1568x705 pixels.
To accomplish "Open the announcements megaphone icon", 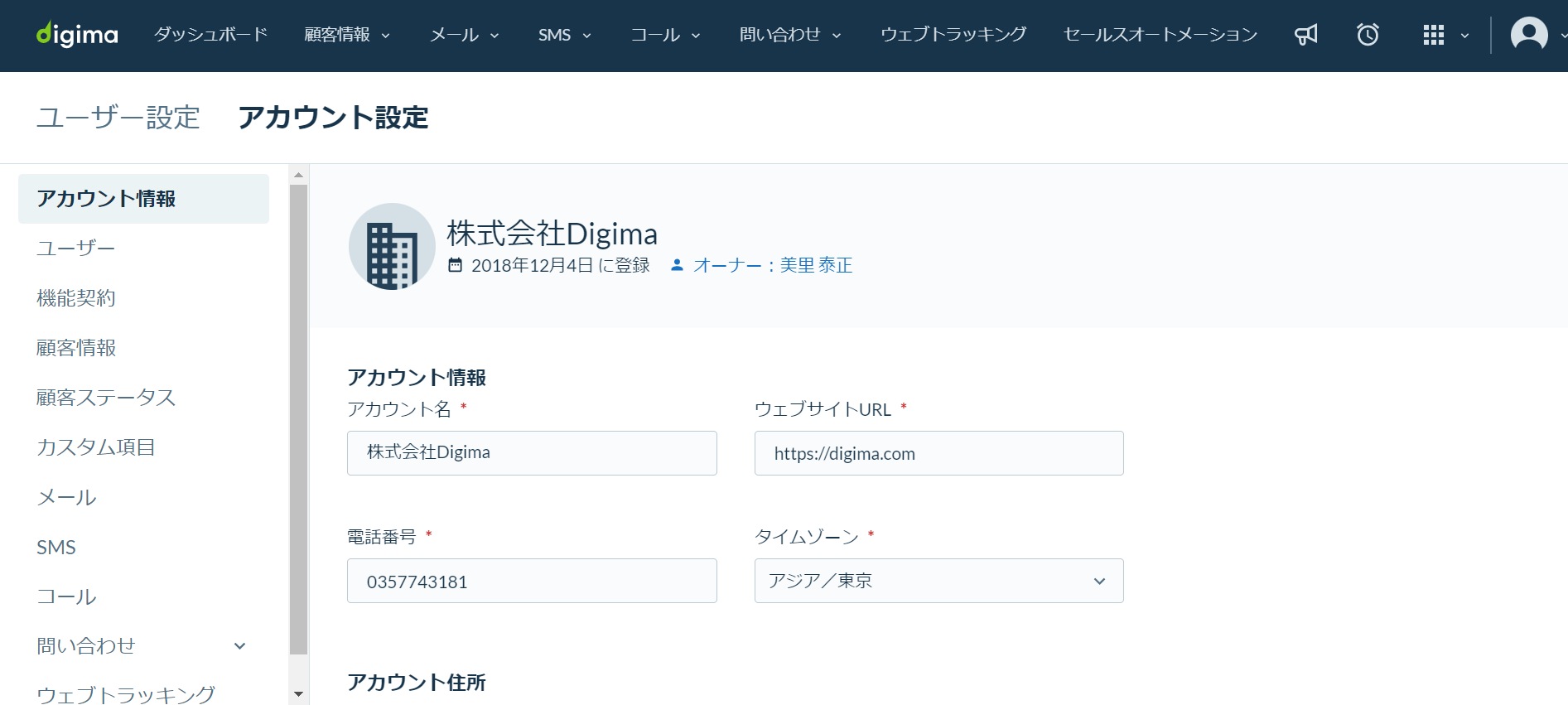I will [1306, 35].
